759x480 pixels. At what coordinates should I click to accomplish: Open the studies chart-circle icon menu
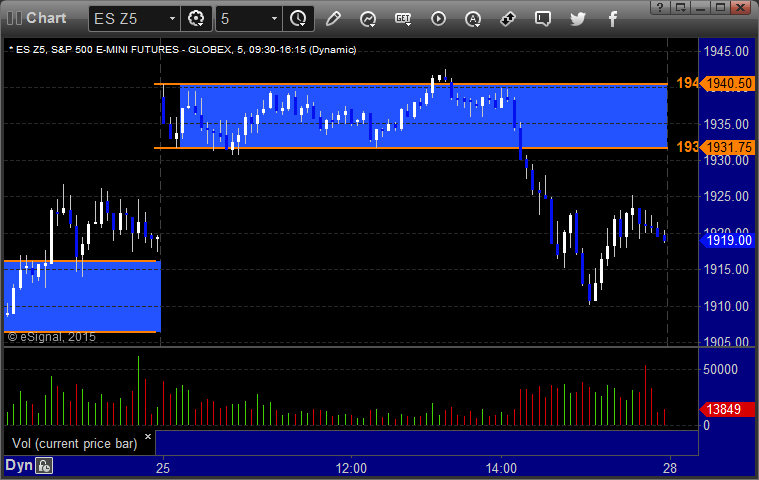point(368,19)
